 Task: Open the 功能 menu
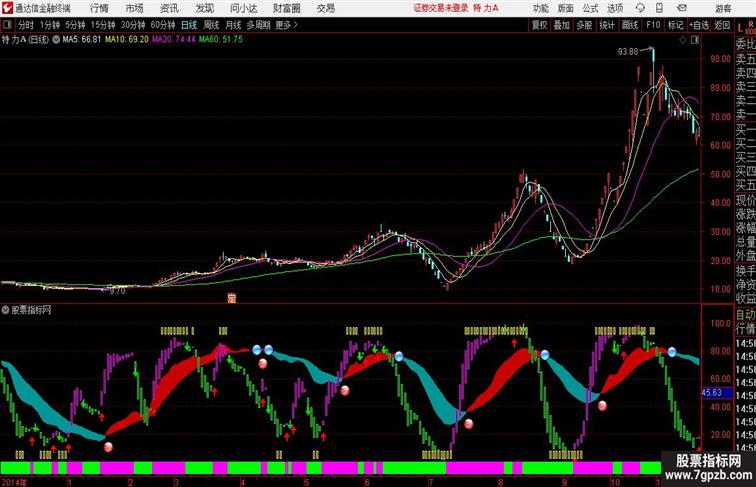click(x=540, y=8)
